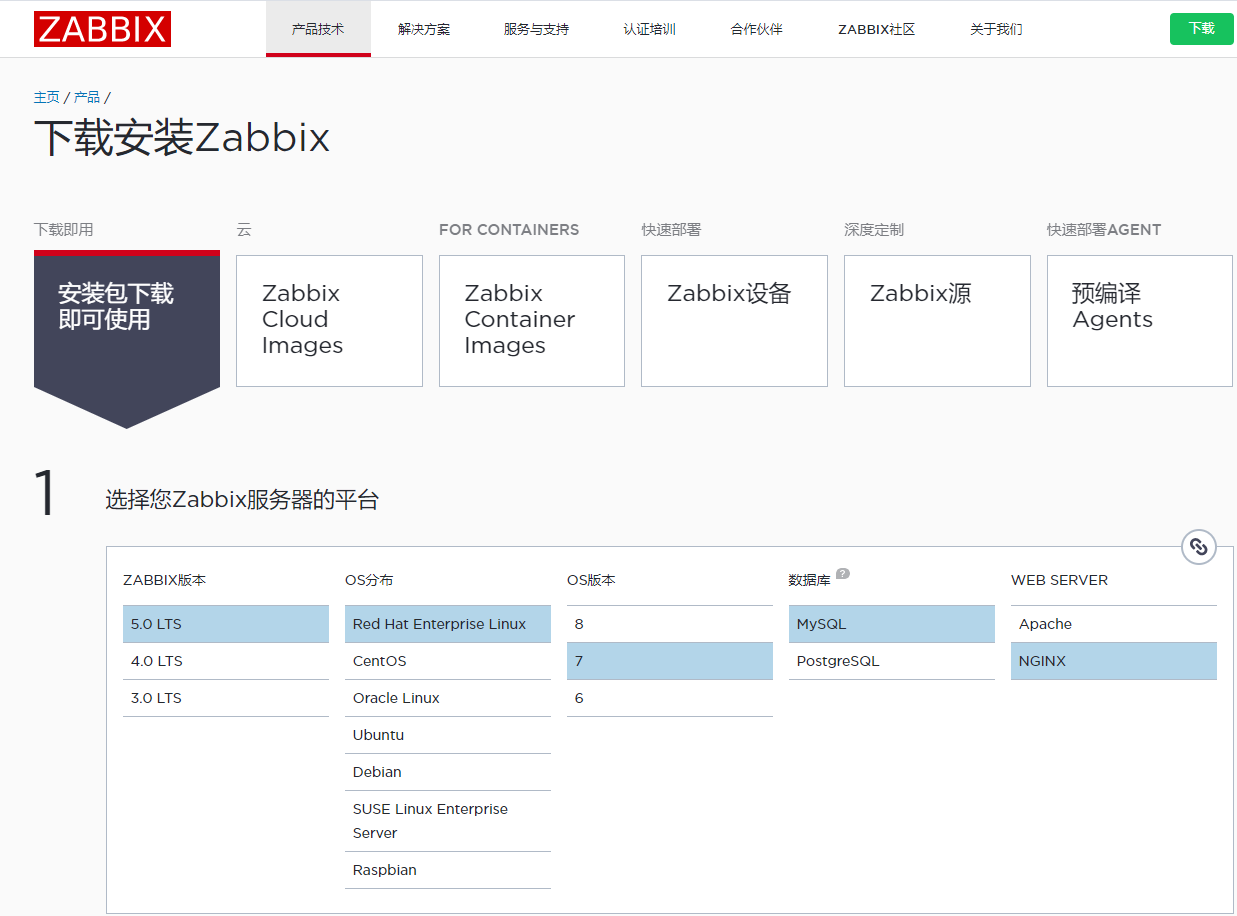Select NGINX web server

pos(1114,661)
